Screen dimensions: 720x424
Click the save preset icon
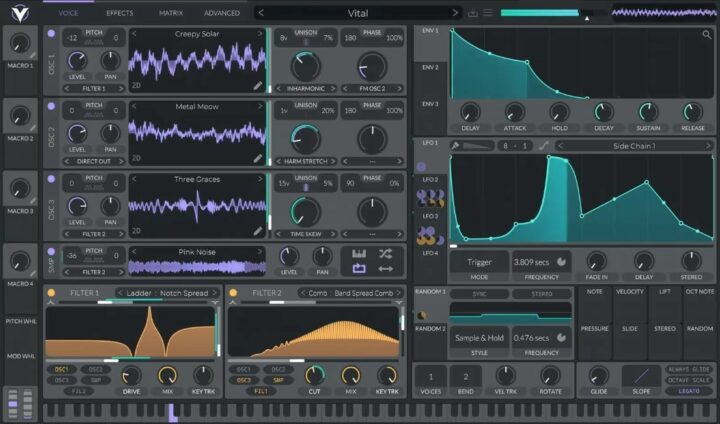472,13
